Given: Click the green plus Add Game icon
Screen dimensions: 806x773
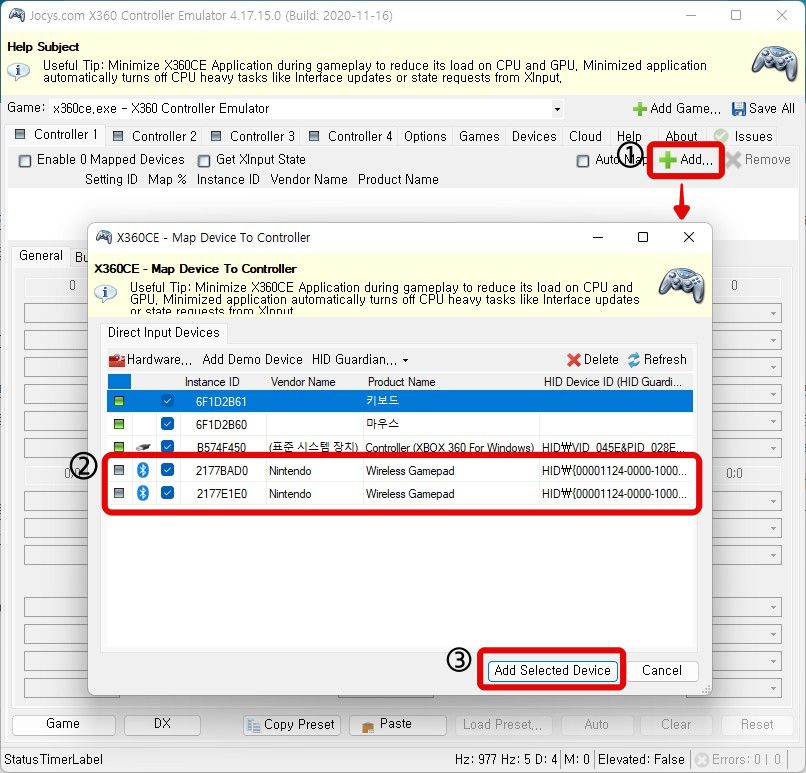Looking at the screenshot, I should click(639, 109).
